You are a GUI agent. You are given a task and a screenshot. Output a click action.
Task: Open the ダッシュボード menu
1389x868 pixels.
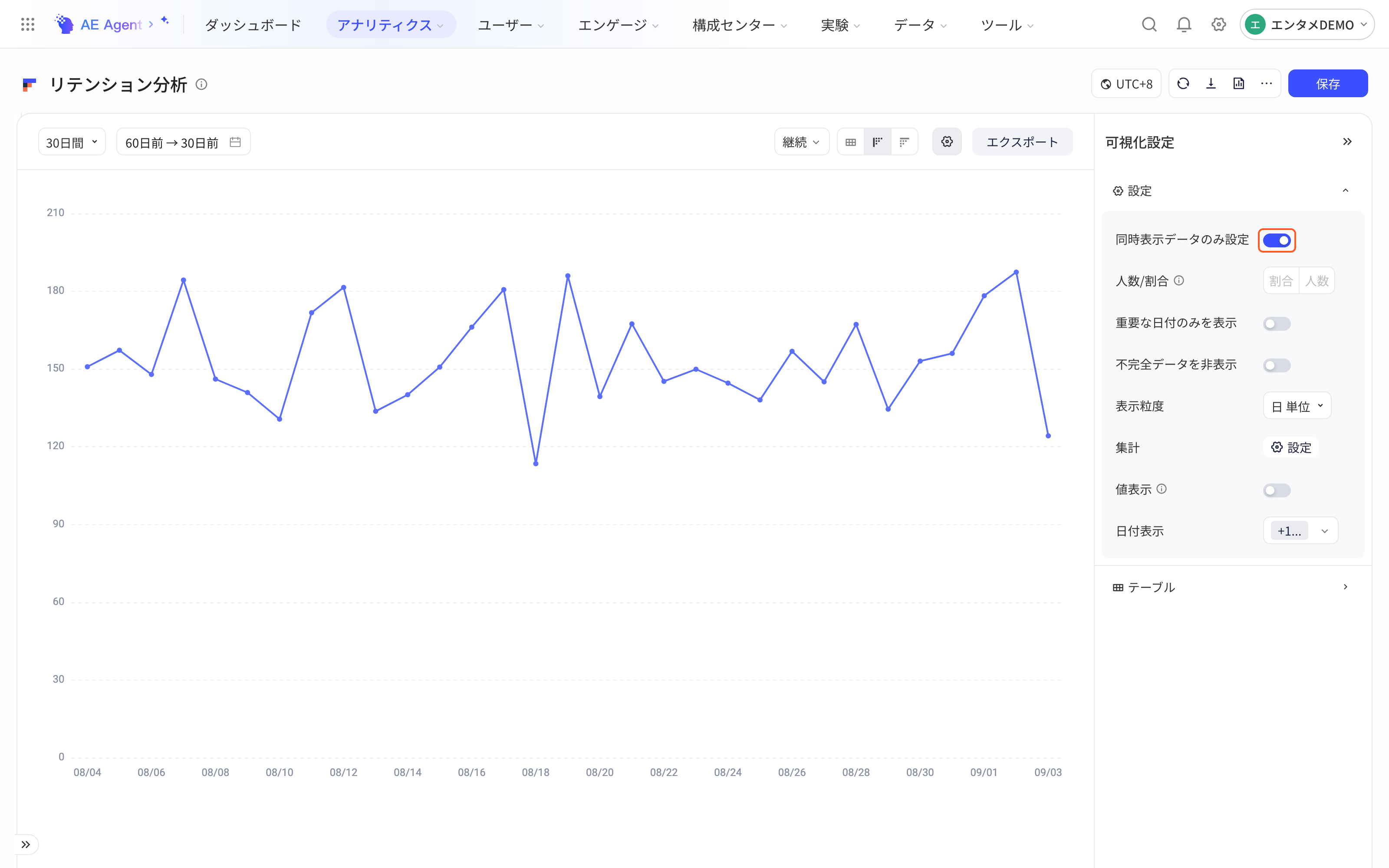coord(253,25)
